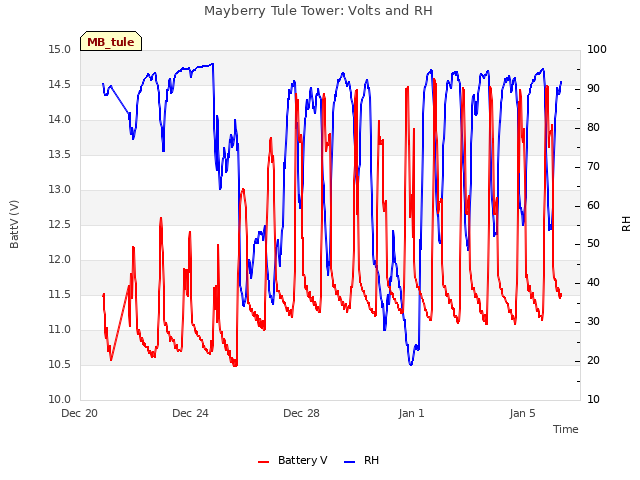The image size is (640, 480).
Task: Click the 15.0 left axis value
Action: (x=60, y=50)
